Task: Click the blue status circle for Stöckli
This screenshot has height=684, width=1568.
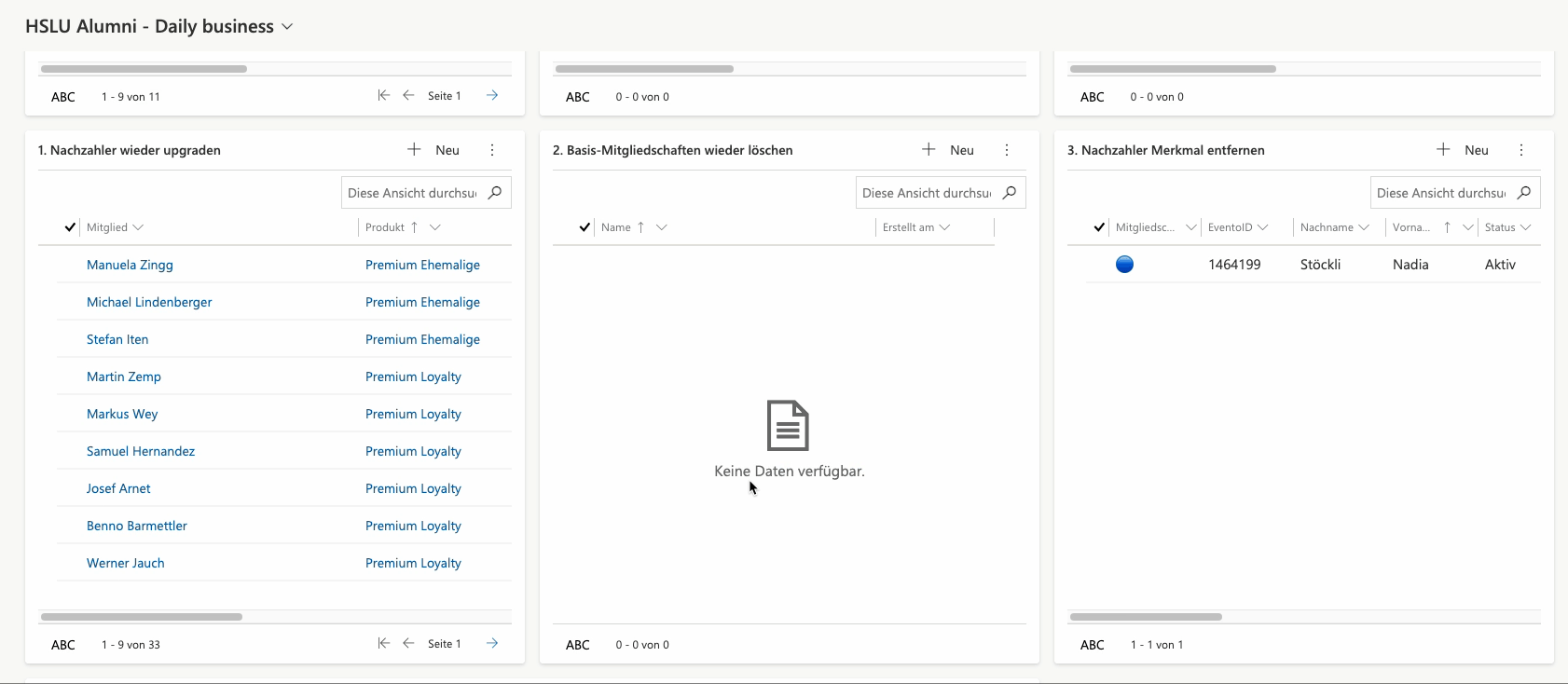Action: [1124, 265]
